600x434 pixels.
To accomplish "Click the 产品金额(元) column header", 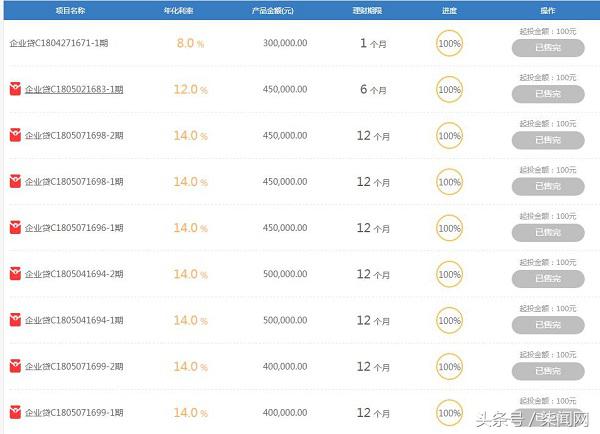I will tap(272, 11).
